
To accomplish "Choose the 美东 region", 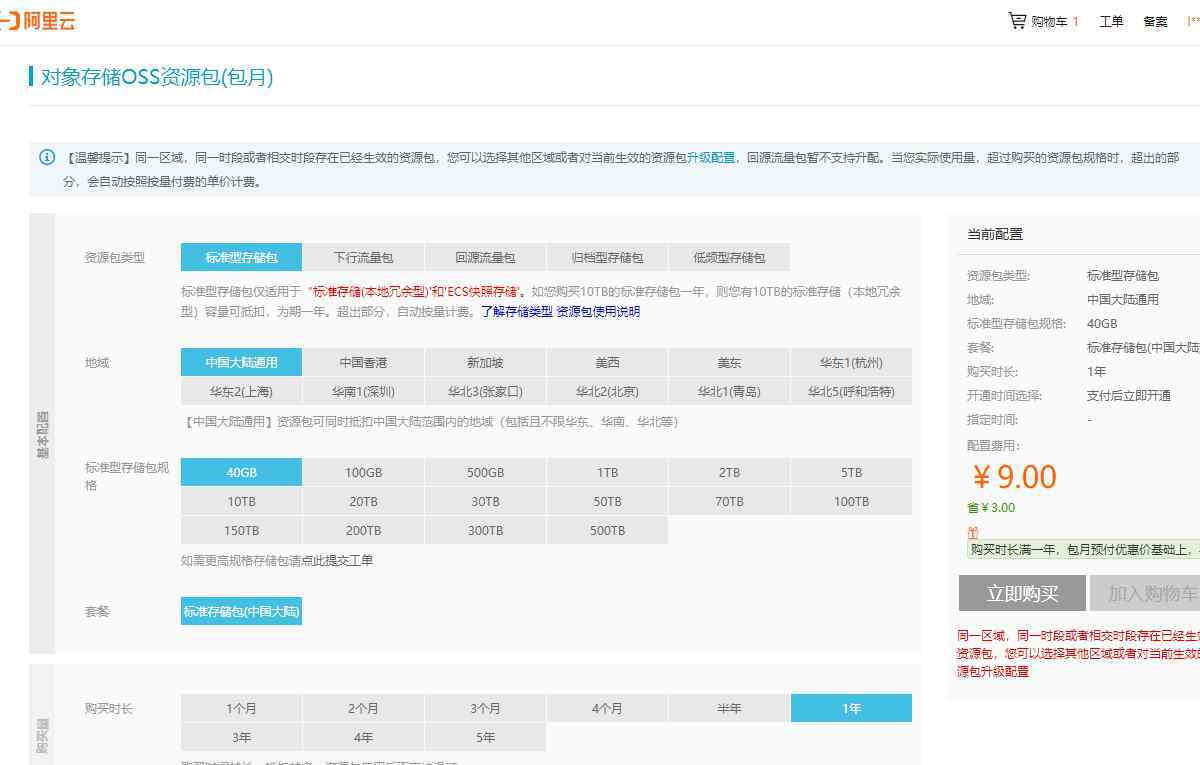I will coord(729,362).
